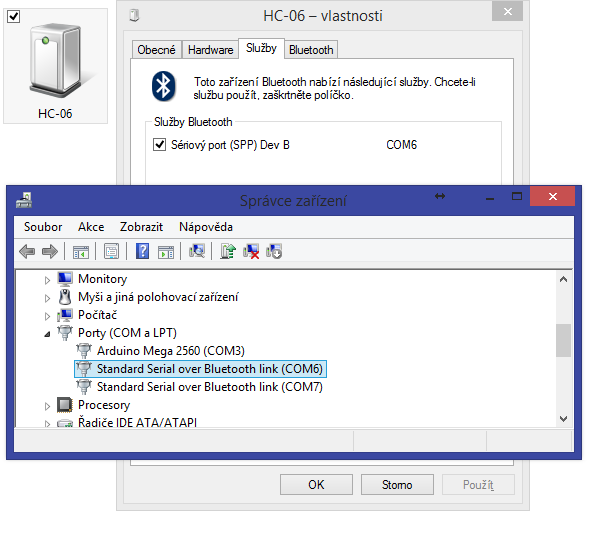Switch to the Obecné tab
The height and width of the screenshot is (543, 609).
[157, 50]
